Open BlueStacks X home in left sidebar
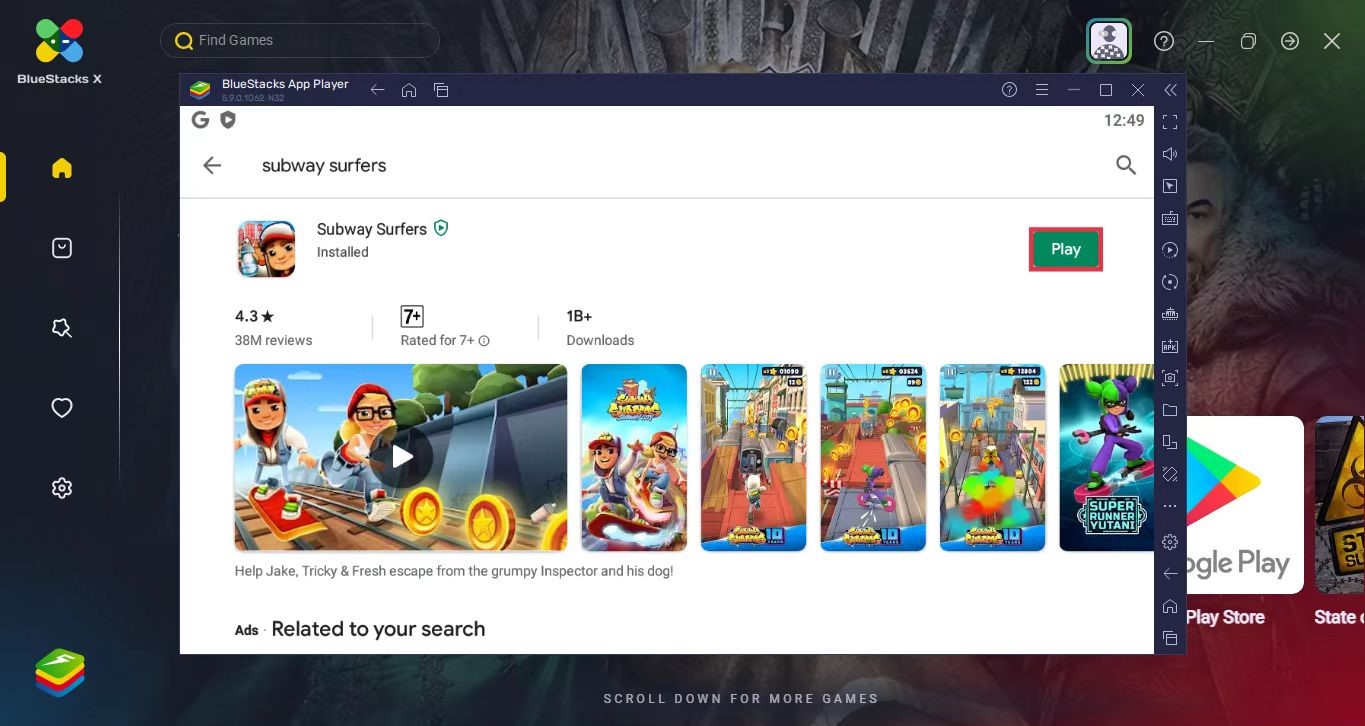1365x726 pixels. pyautogui.click(x=62, y=168)
